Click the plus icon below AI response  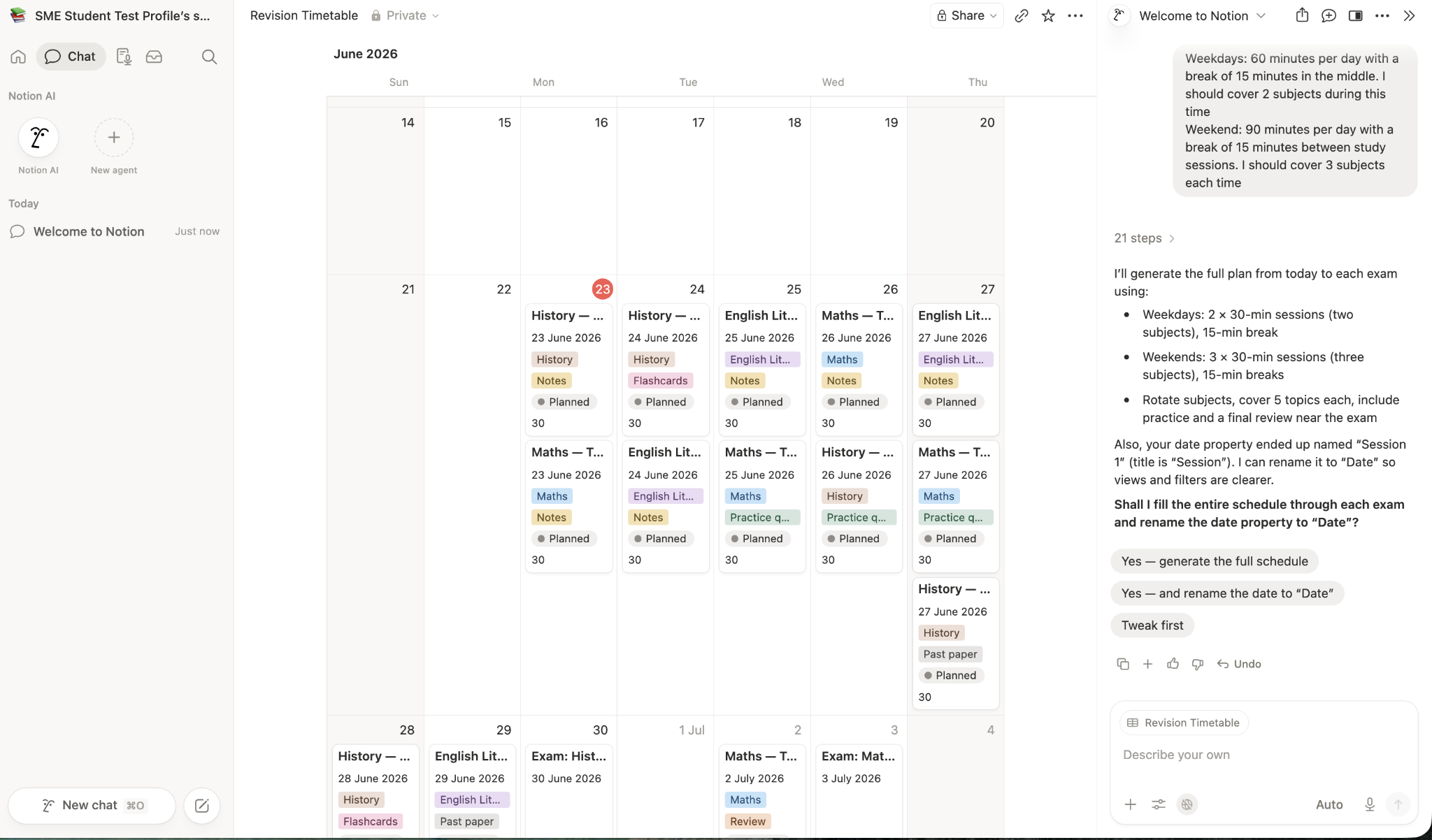pos(1147,664)
